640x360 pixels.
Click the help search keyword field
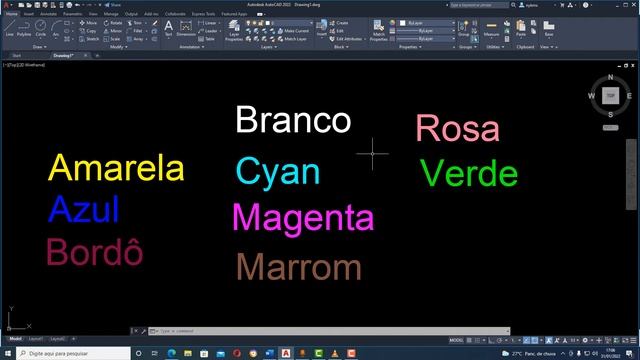click(x=480, y=5)
